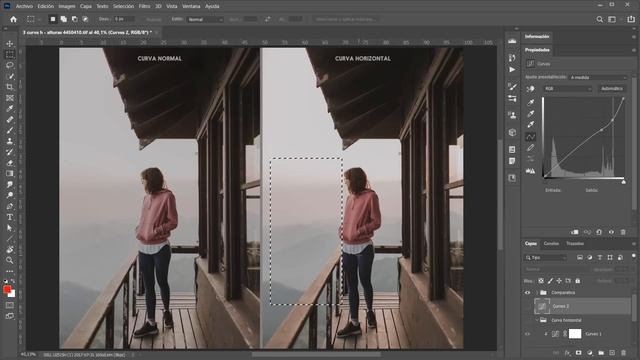Viewport: 640px width, 360px height.
Task: Open the RGB channel dropdown
Action: pos(568,89)
